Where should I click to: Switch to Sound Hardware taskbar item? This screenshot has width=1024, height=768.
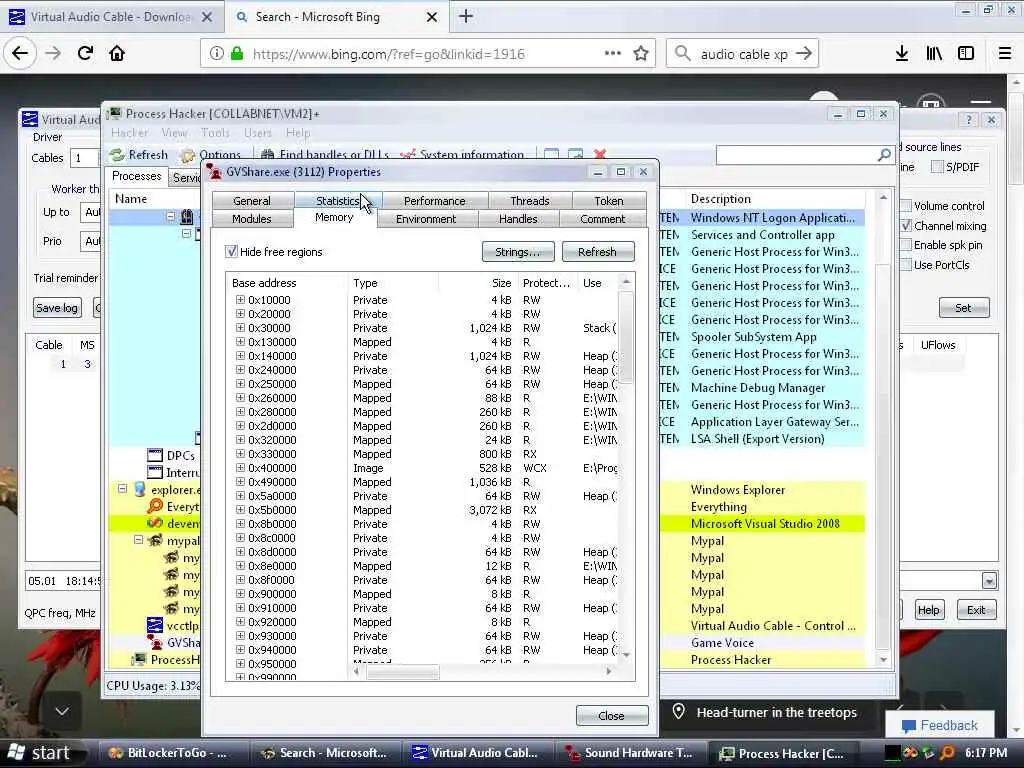click(630, 753)
